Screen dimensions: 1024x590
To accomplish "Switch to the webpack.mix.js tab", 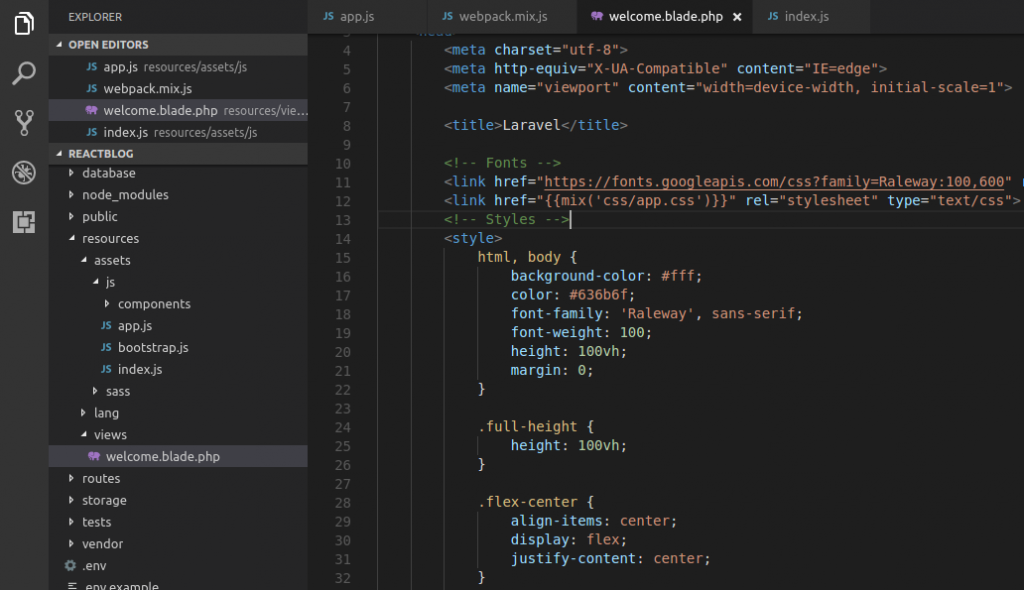I will [x=502, y=17].
